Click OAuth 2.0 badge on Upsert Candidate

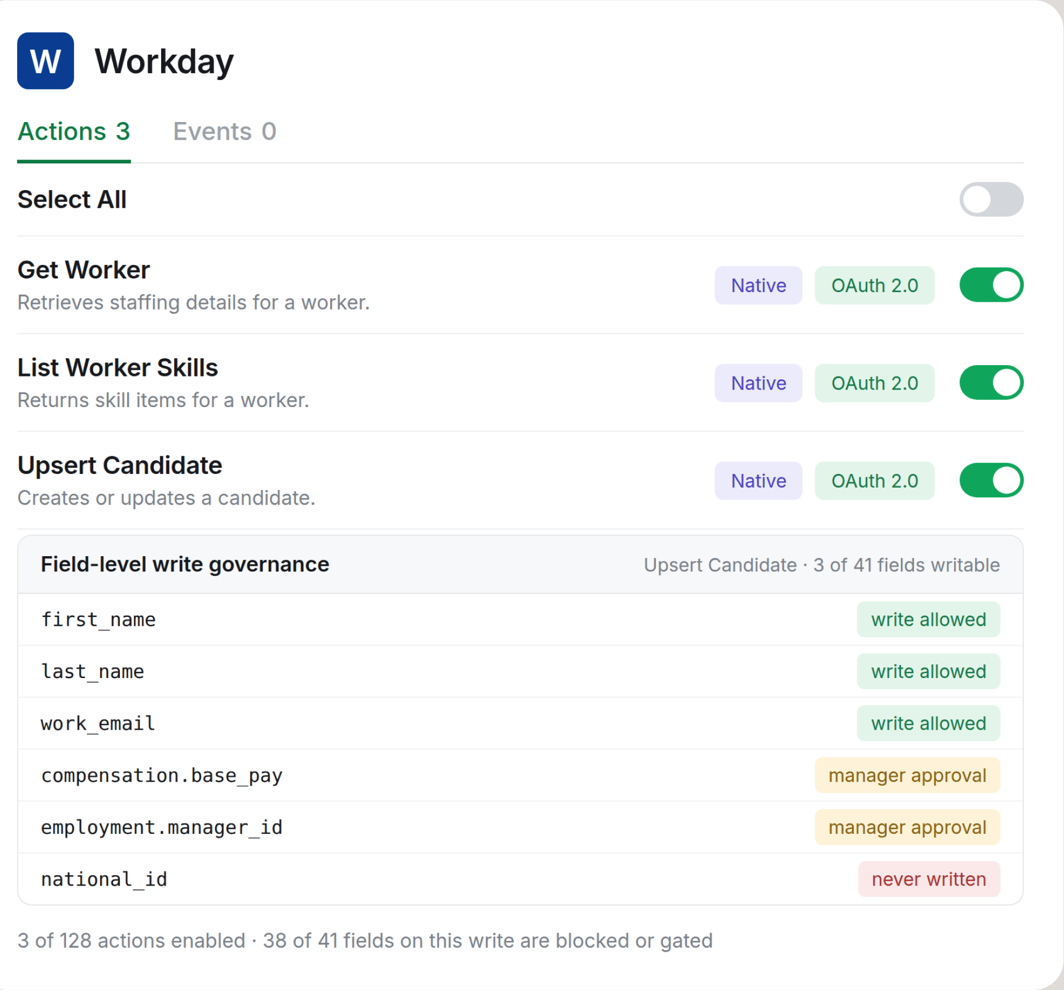coord(875,481)
